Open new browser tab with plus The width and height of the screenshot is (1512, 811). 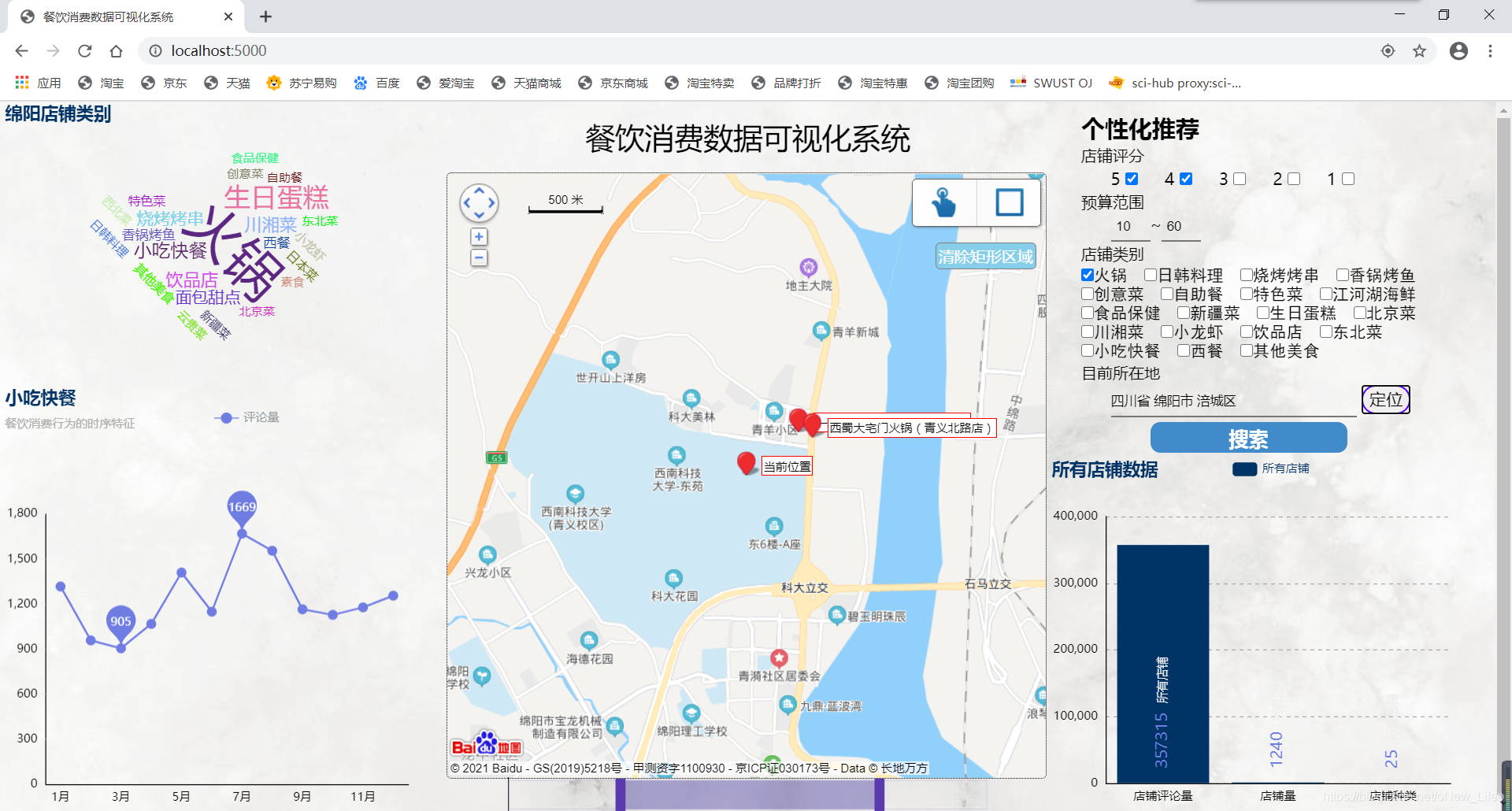(x=265, y=17)
